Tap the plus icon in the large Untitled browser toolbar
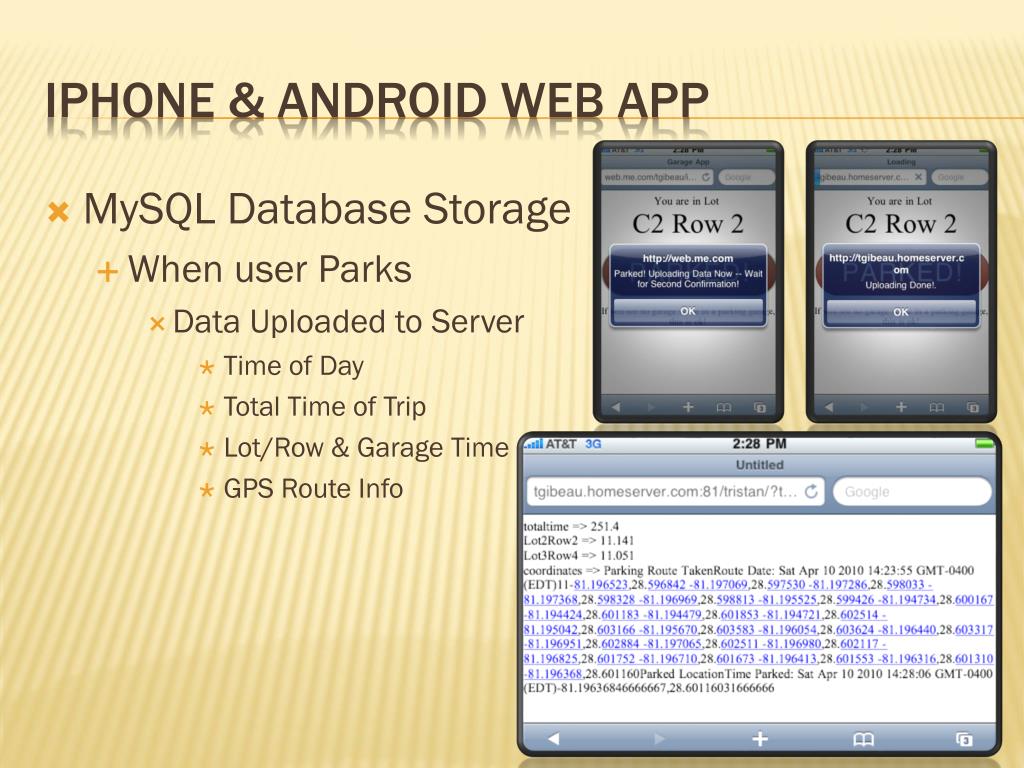Image resolution: width=1024 pixels, height=768 pixels. 760,739
